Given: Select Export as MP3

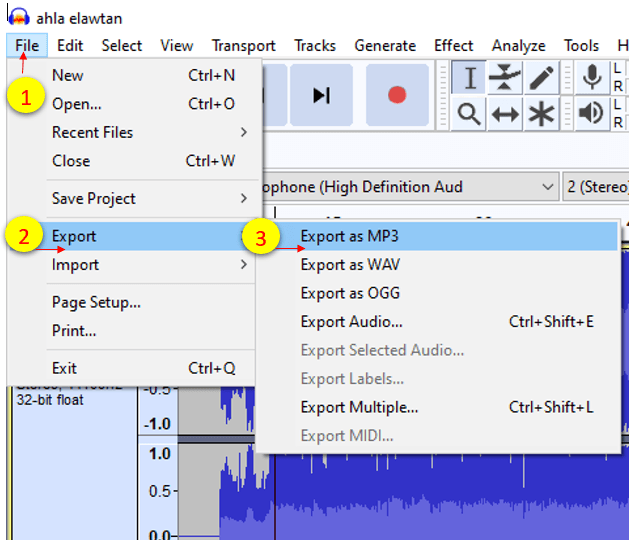Looking at the screenshot, I should (x=438, y=236).
